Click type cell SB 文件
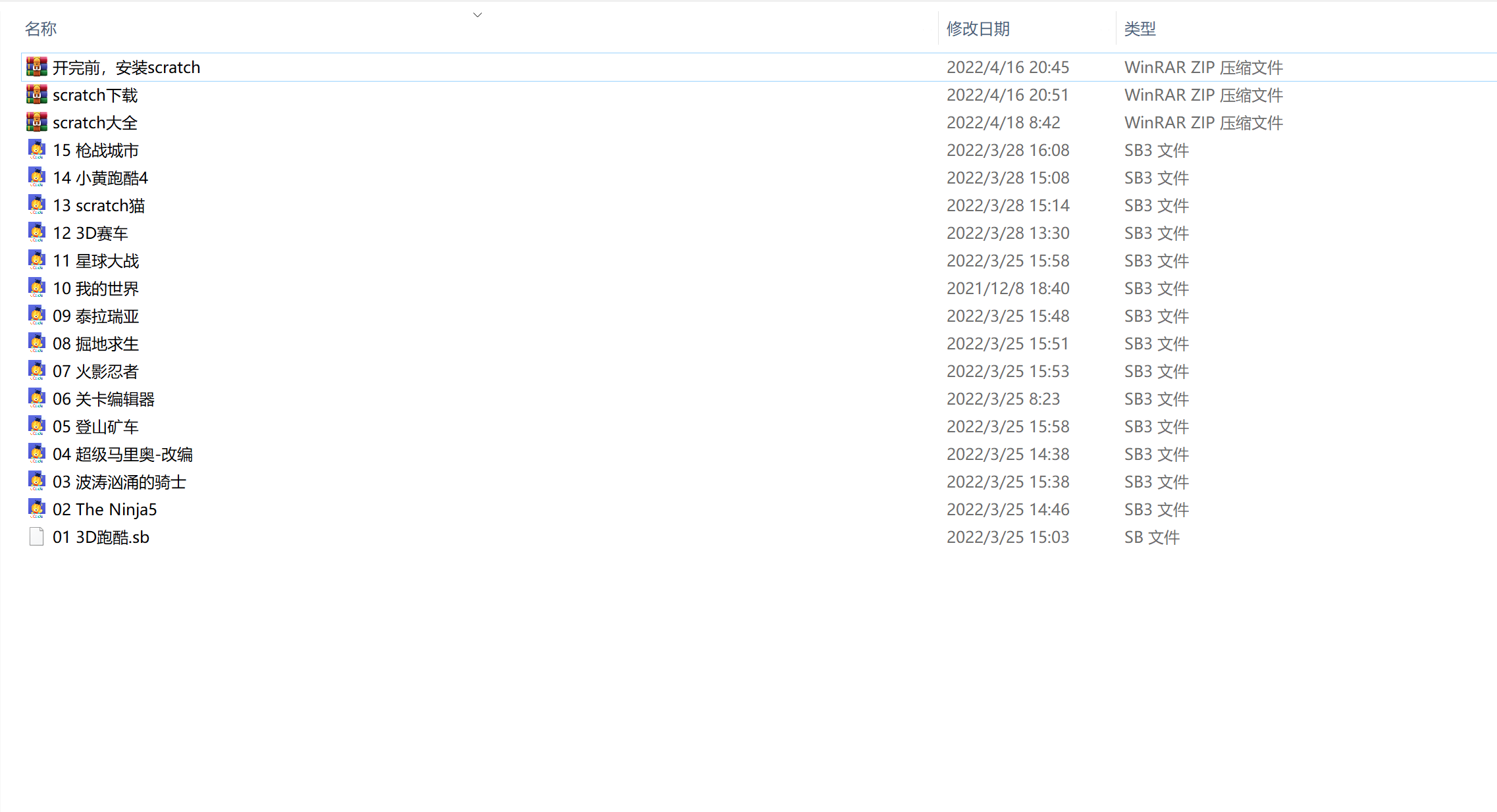This screenshot has width=1497, height=812. click(x=1152, y=537)
